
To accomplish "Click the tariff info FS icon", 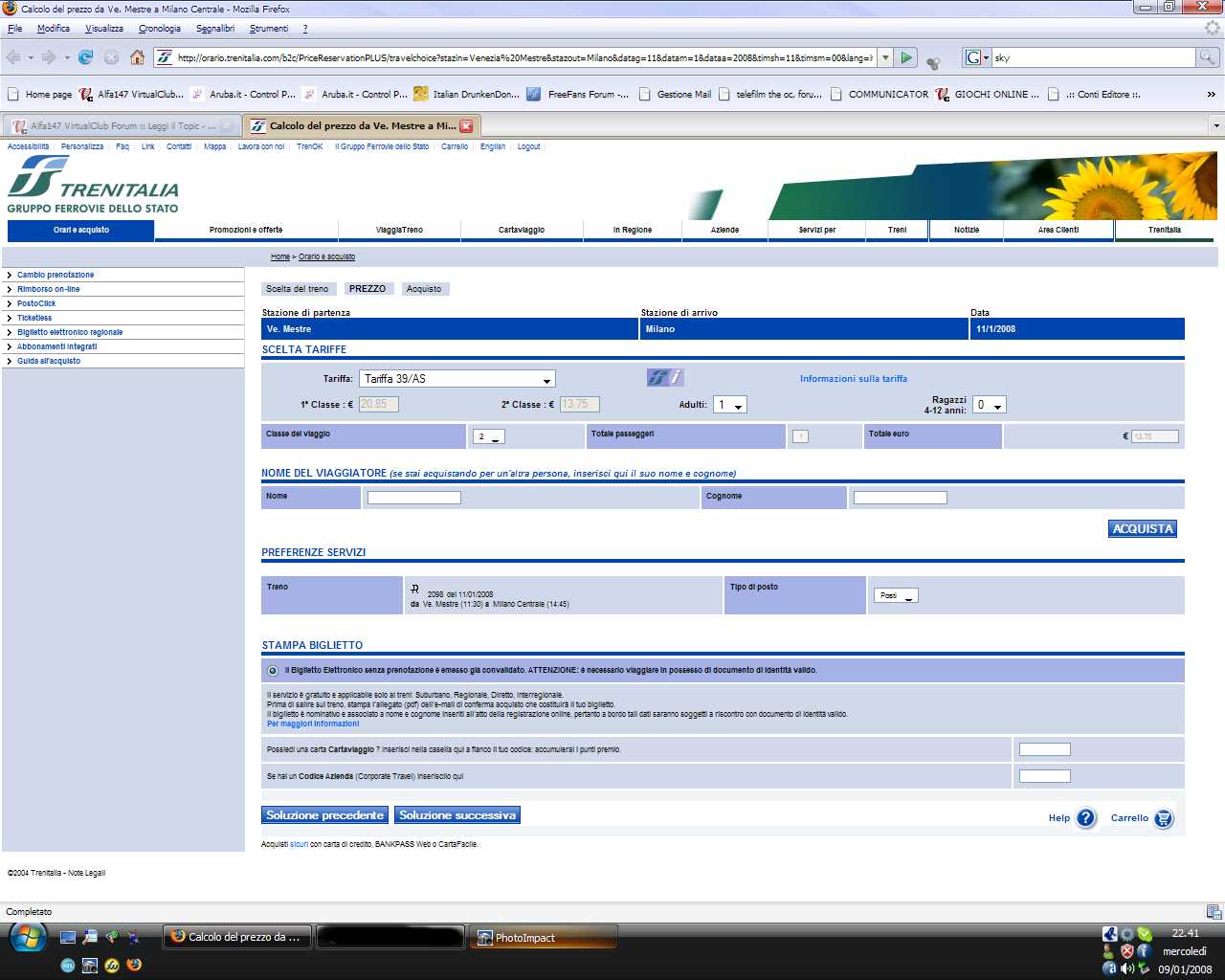I will click(665, 378).
